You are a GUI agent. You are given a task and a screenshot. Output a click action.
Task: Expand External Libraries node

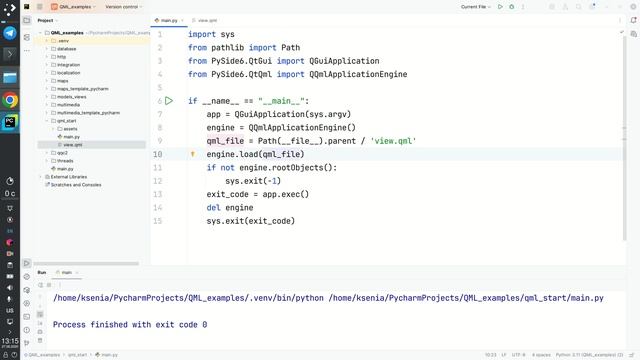(x=40, y=177)
